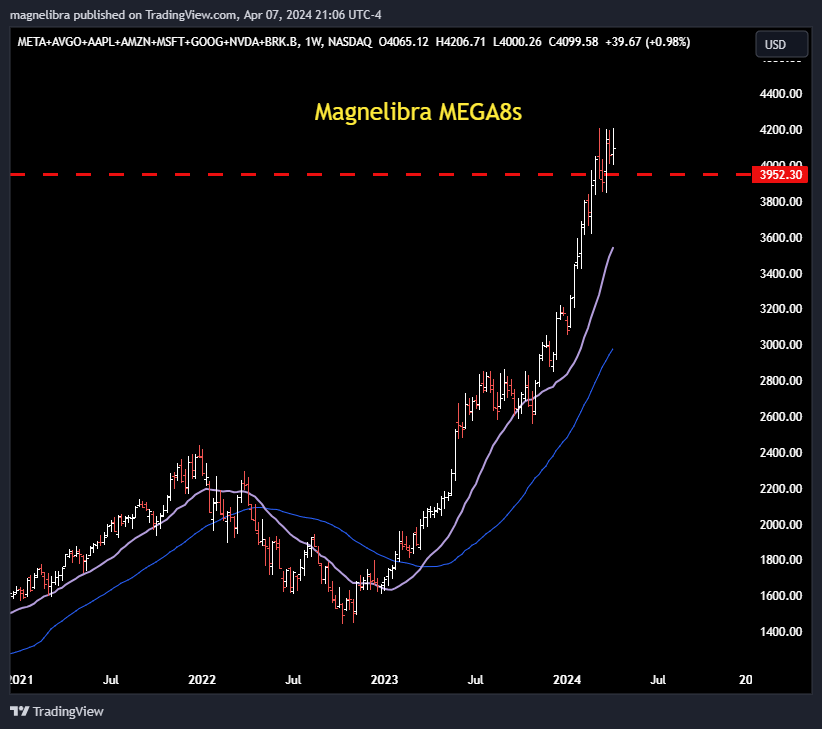Viewport: 822px width, 729px height.
Task: Click the 2200.00 price axis label
Action: (781, 488)
